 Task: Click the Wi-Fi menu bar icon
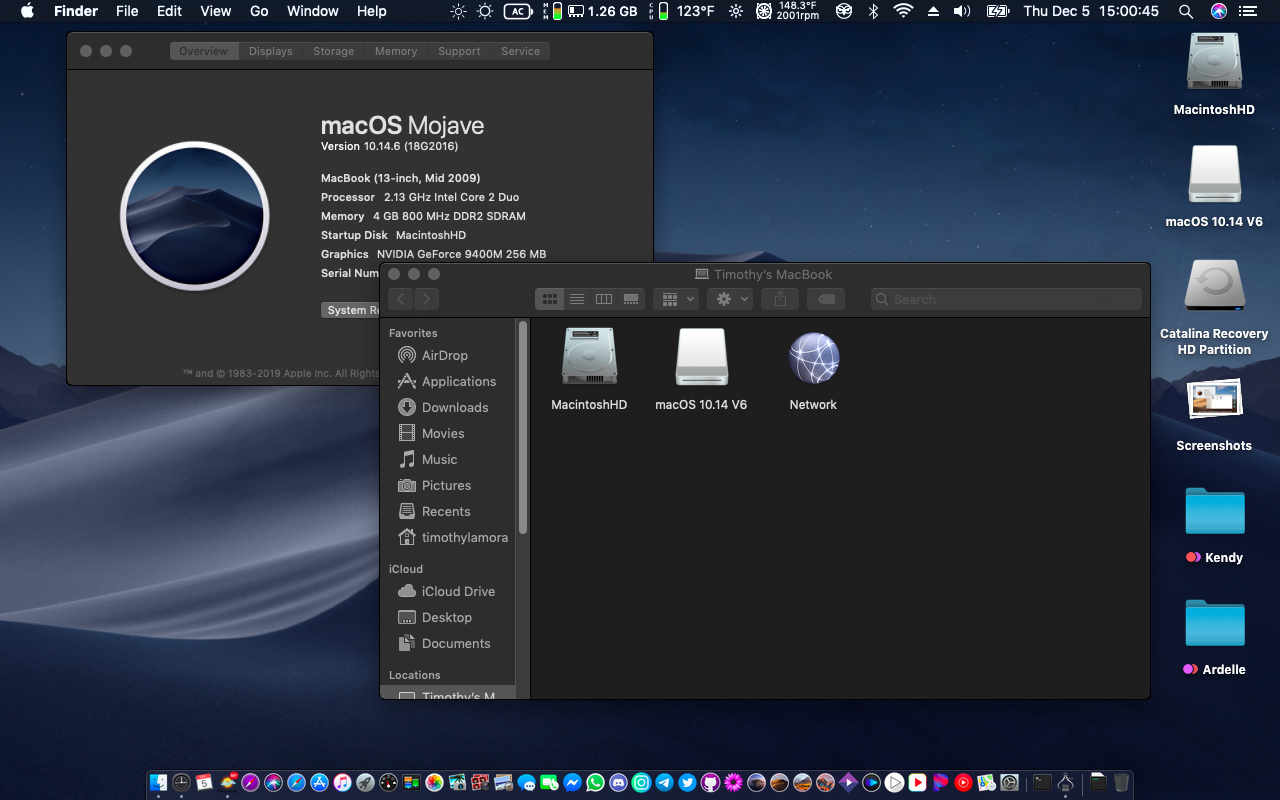(x=903, y=11)
